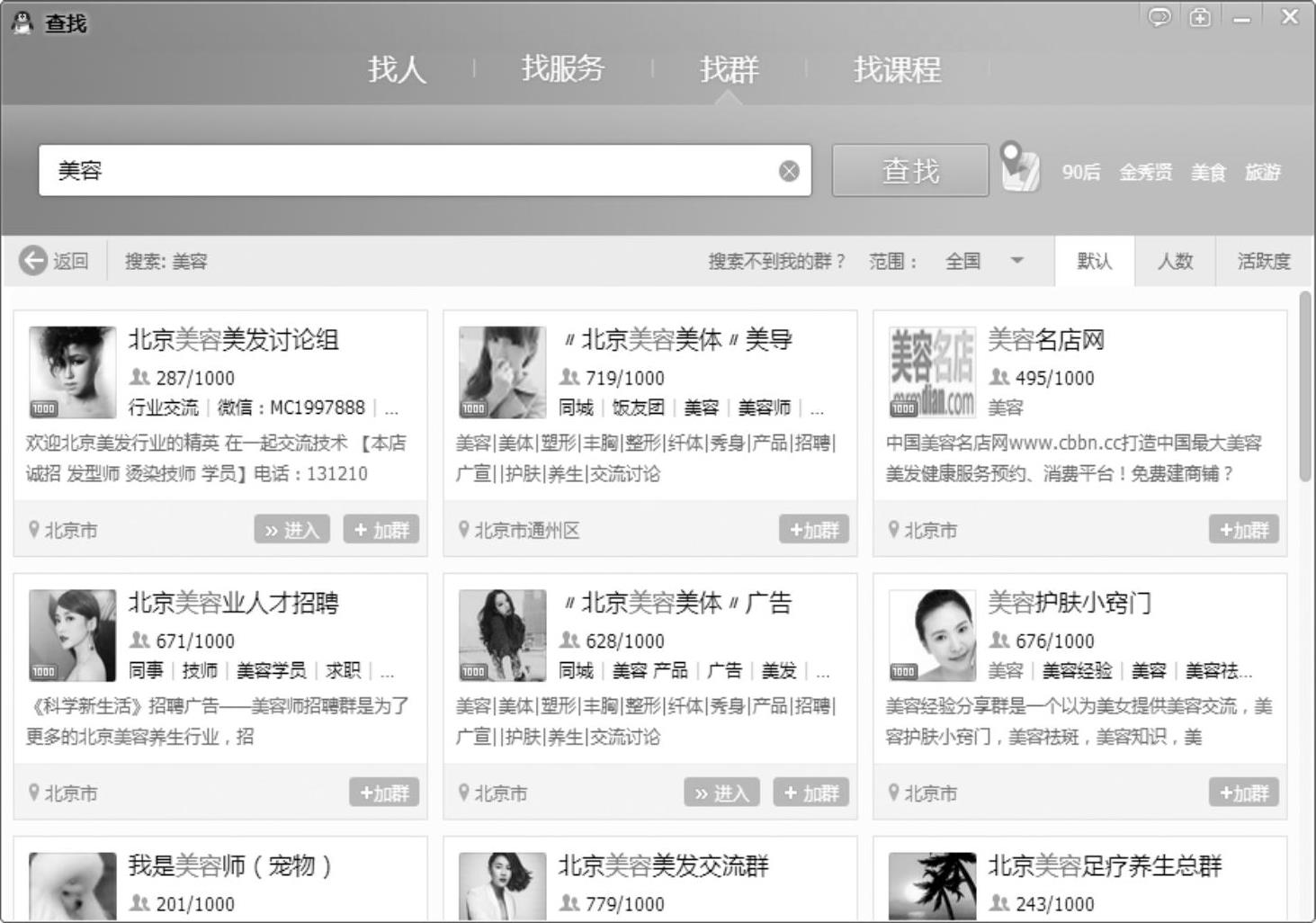This screenshot has width=1316, height=923.
Task: Open the 北京美容足疗养生总群 group title
Action: [1105, 865]
